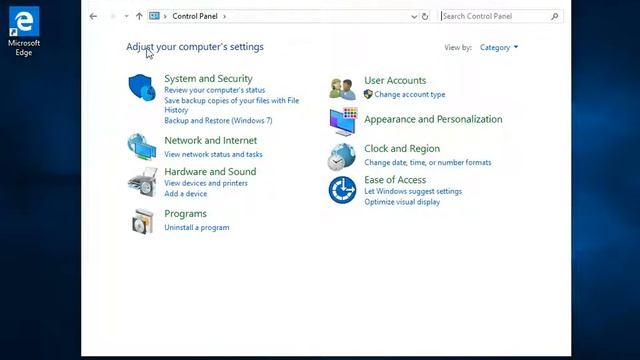Click the Forward arrow button

(112, 16)
